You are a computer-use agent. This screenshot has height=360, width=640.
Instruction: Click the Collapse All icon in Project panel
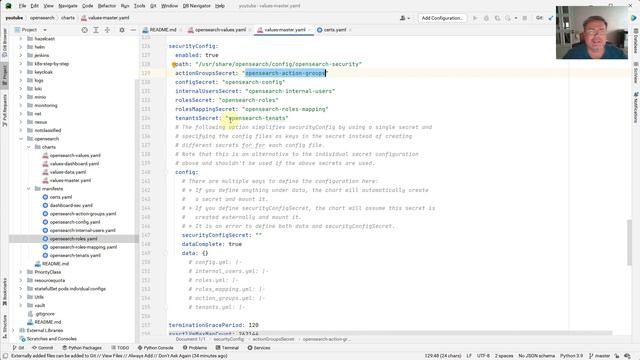click(107, 30)
